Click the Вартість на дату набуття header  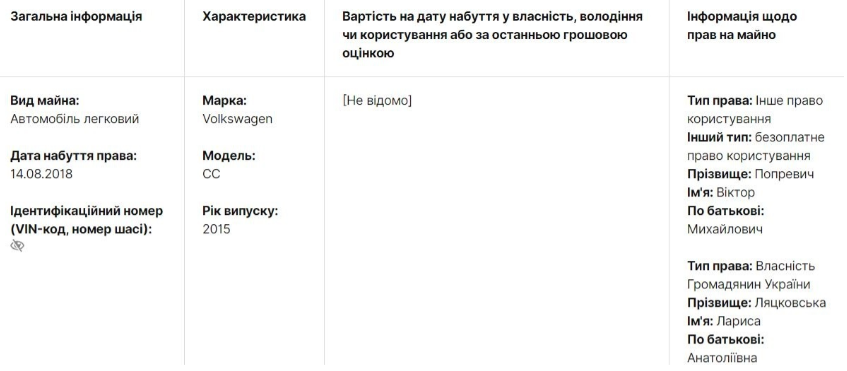492,35
